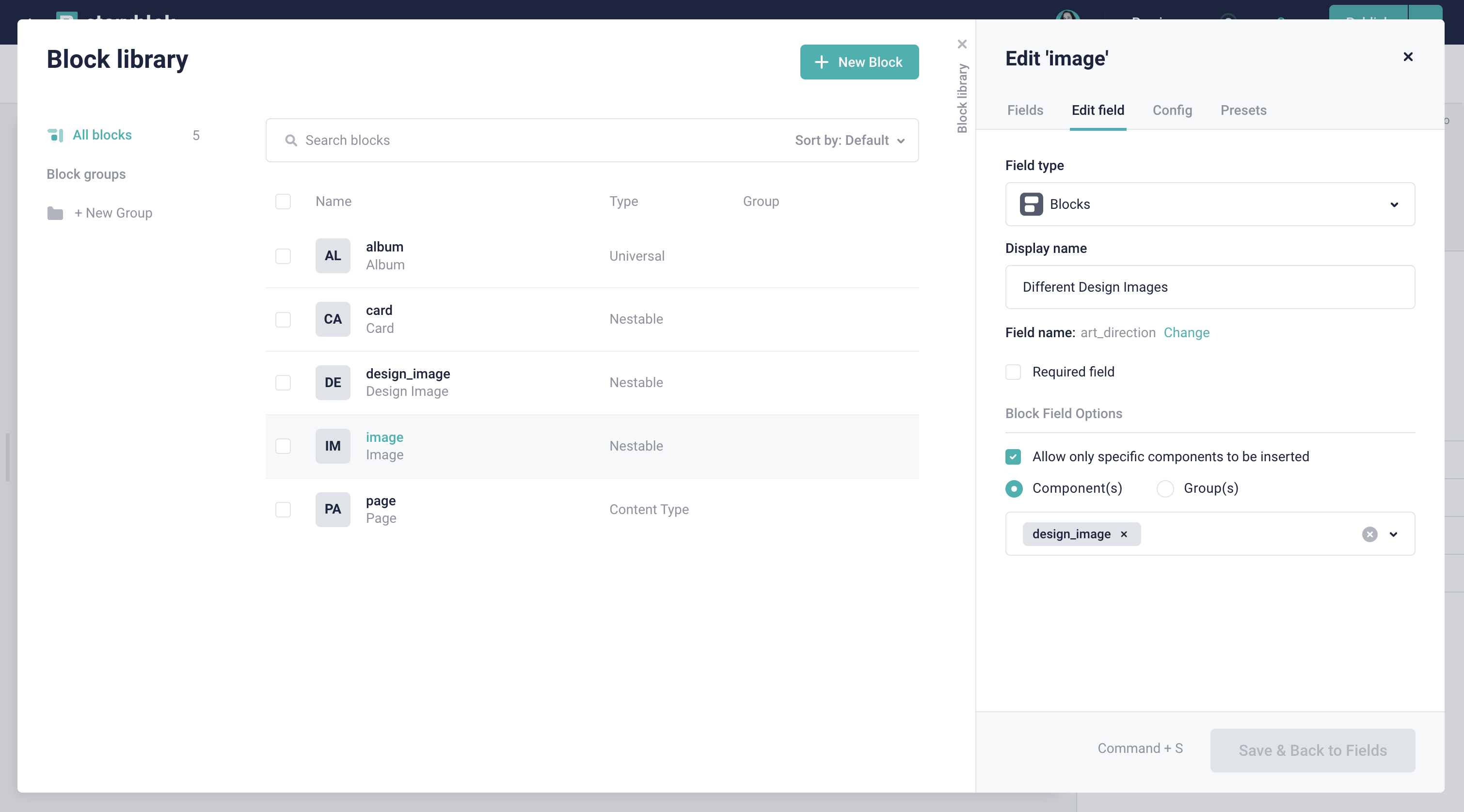
Task: Remove the design_image tag with x
Action: pos(1124,534)
